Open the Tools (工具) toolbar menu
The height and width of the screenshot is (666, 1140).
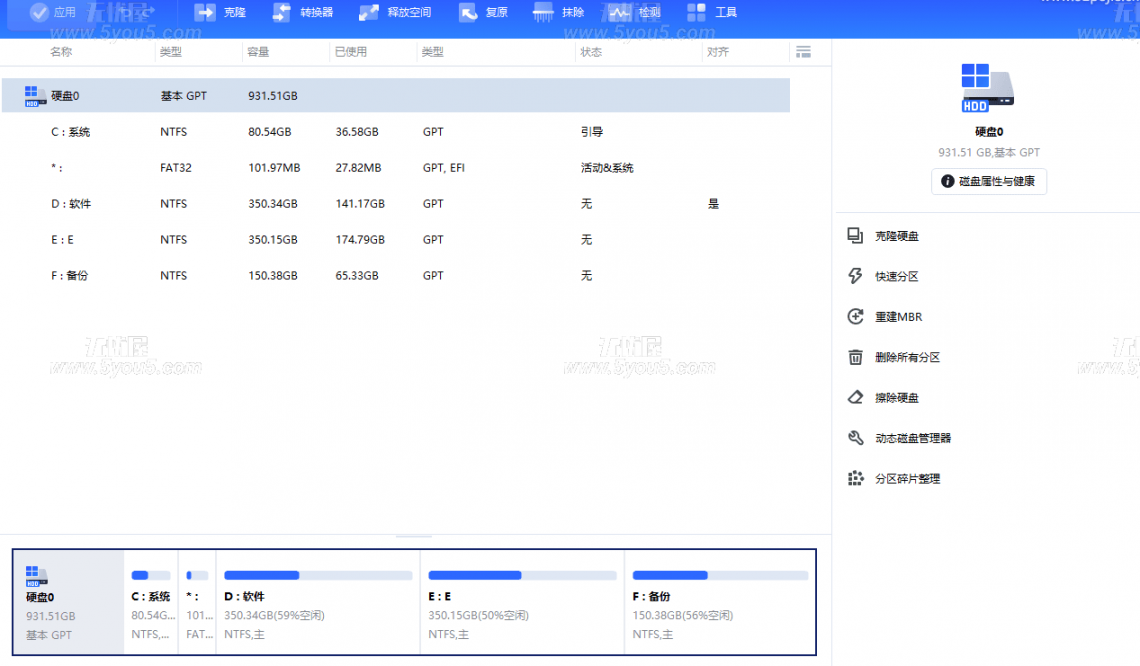coord(712,12)
